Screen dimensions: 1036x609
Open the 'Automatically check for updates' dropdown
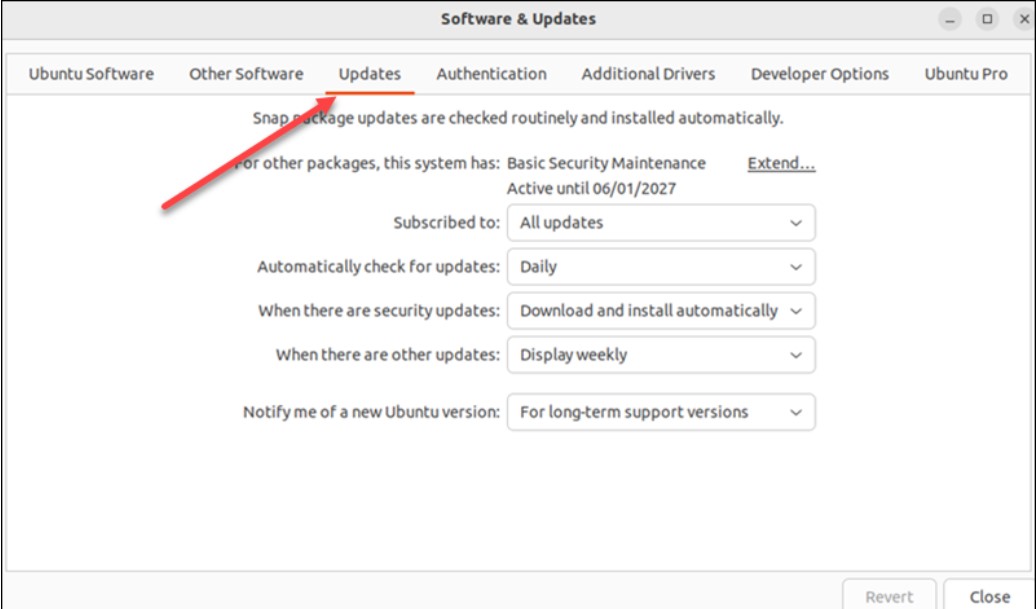click(x=660, y=267)
